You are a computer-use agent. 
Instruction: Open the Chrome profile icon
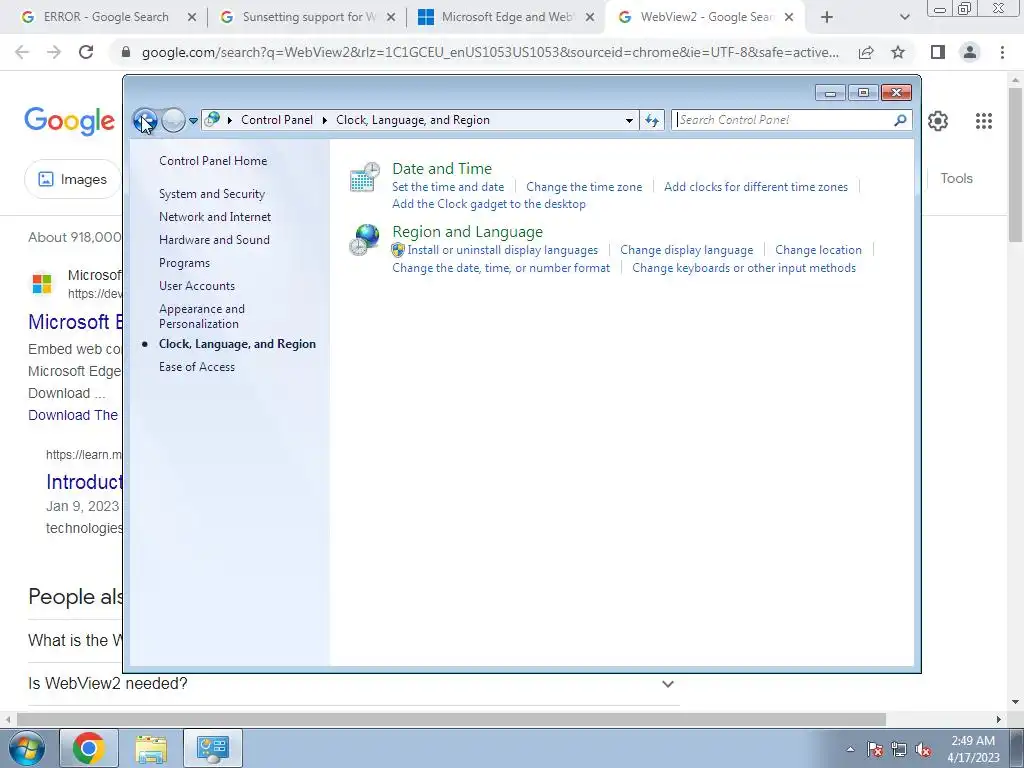coord(970,52)
